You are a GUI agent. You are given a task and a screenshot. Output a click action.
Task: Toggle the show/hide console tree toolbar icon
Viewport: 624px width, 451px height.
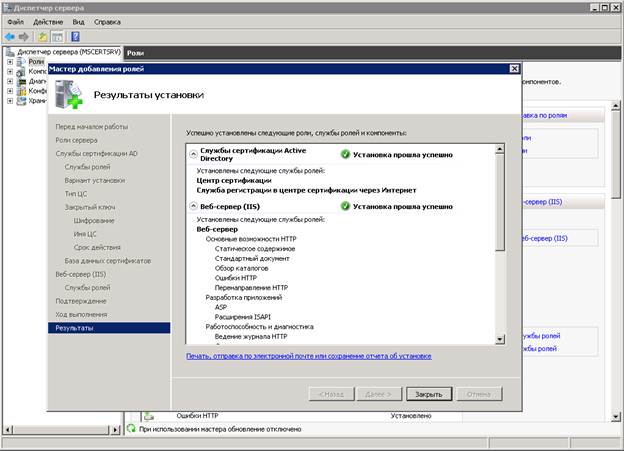coord(57,37)
